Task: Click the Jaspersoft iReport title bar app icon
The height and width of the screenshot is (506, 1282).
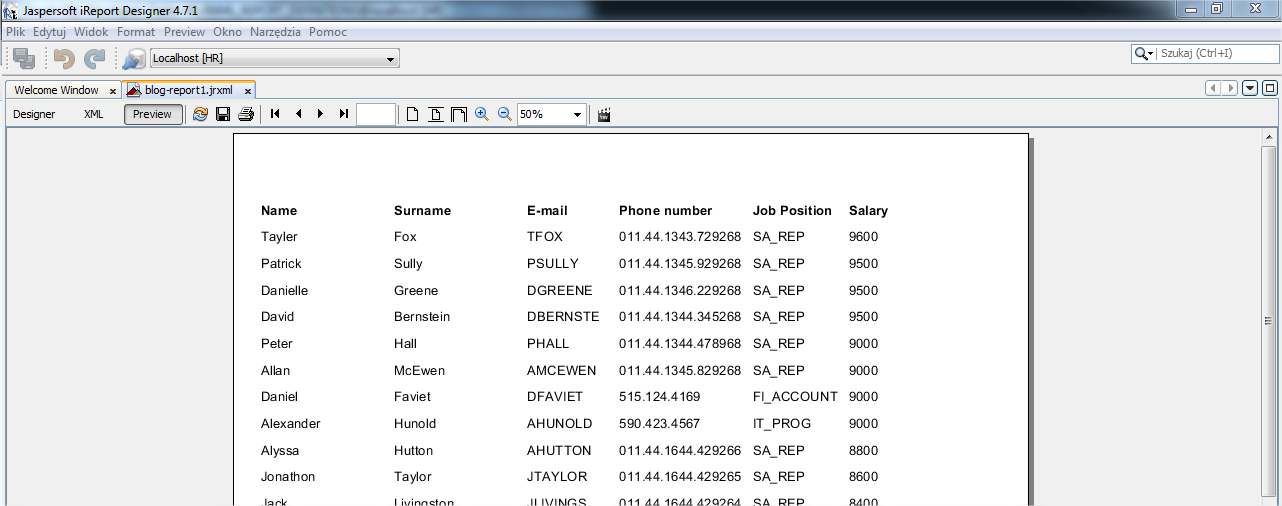Action: 10,9
